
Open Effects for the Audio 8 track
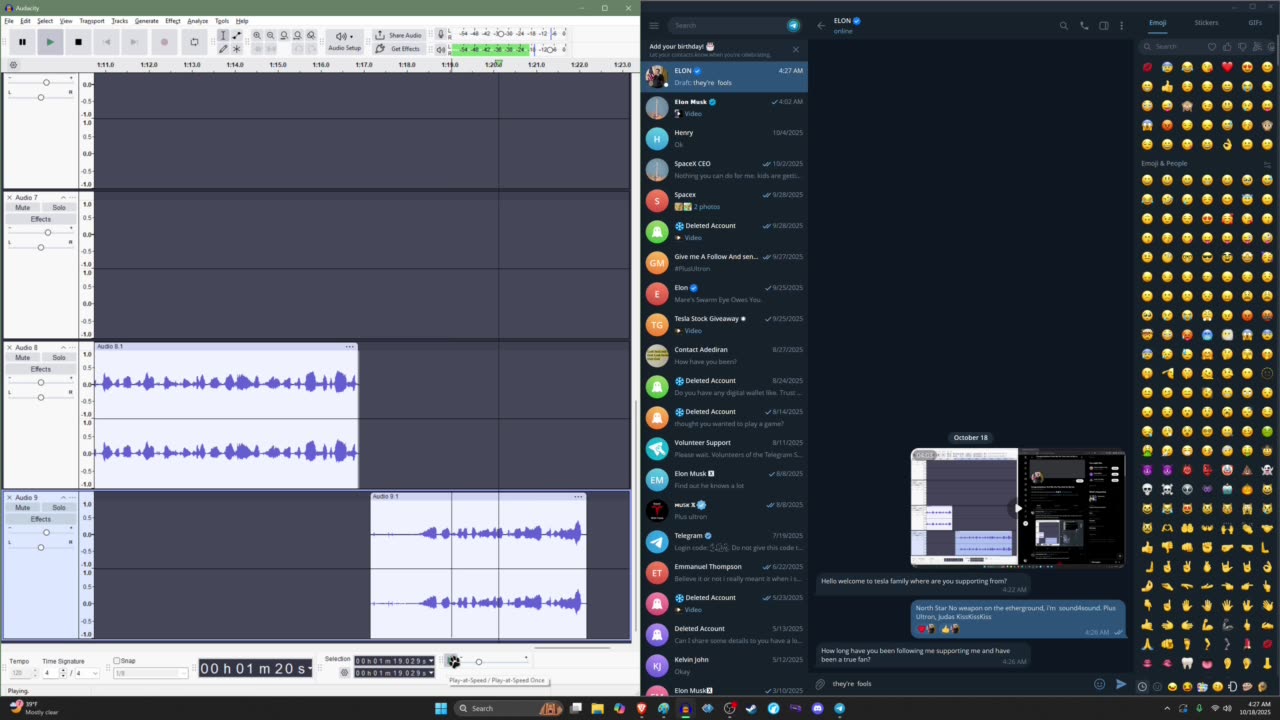[41, 369]
